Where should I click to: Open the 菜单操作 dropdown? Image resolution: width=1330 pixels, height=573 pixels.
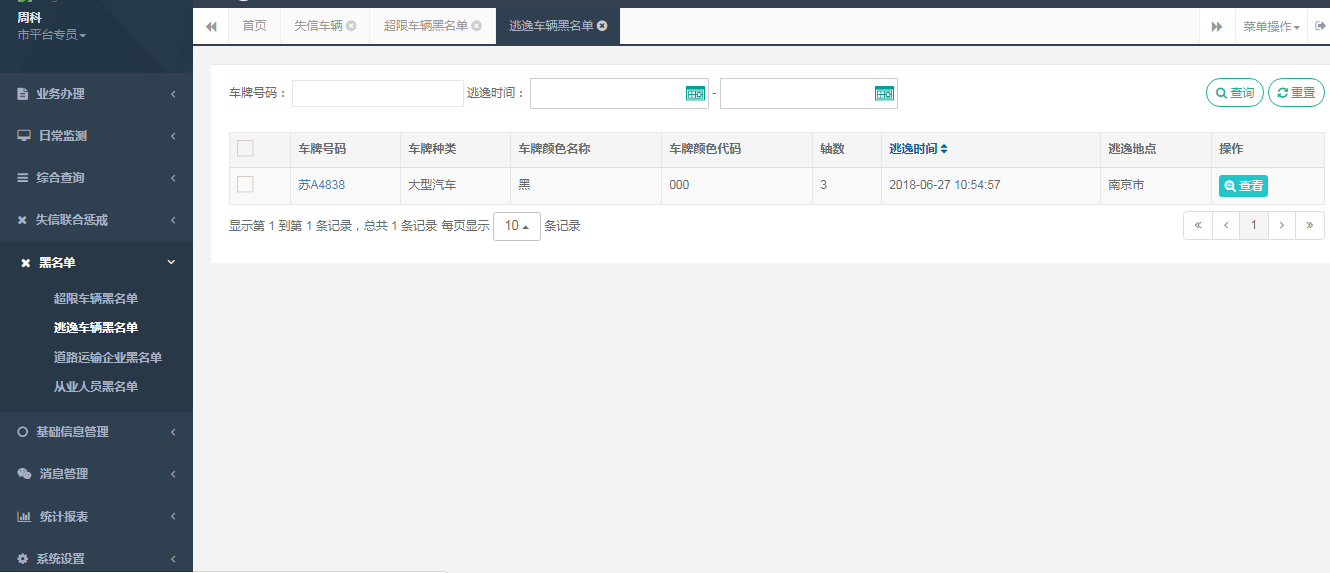click(x=1271, y=26)
